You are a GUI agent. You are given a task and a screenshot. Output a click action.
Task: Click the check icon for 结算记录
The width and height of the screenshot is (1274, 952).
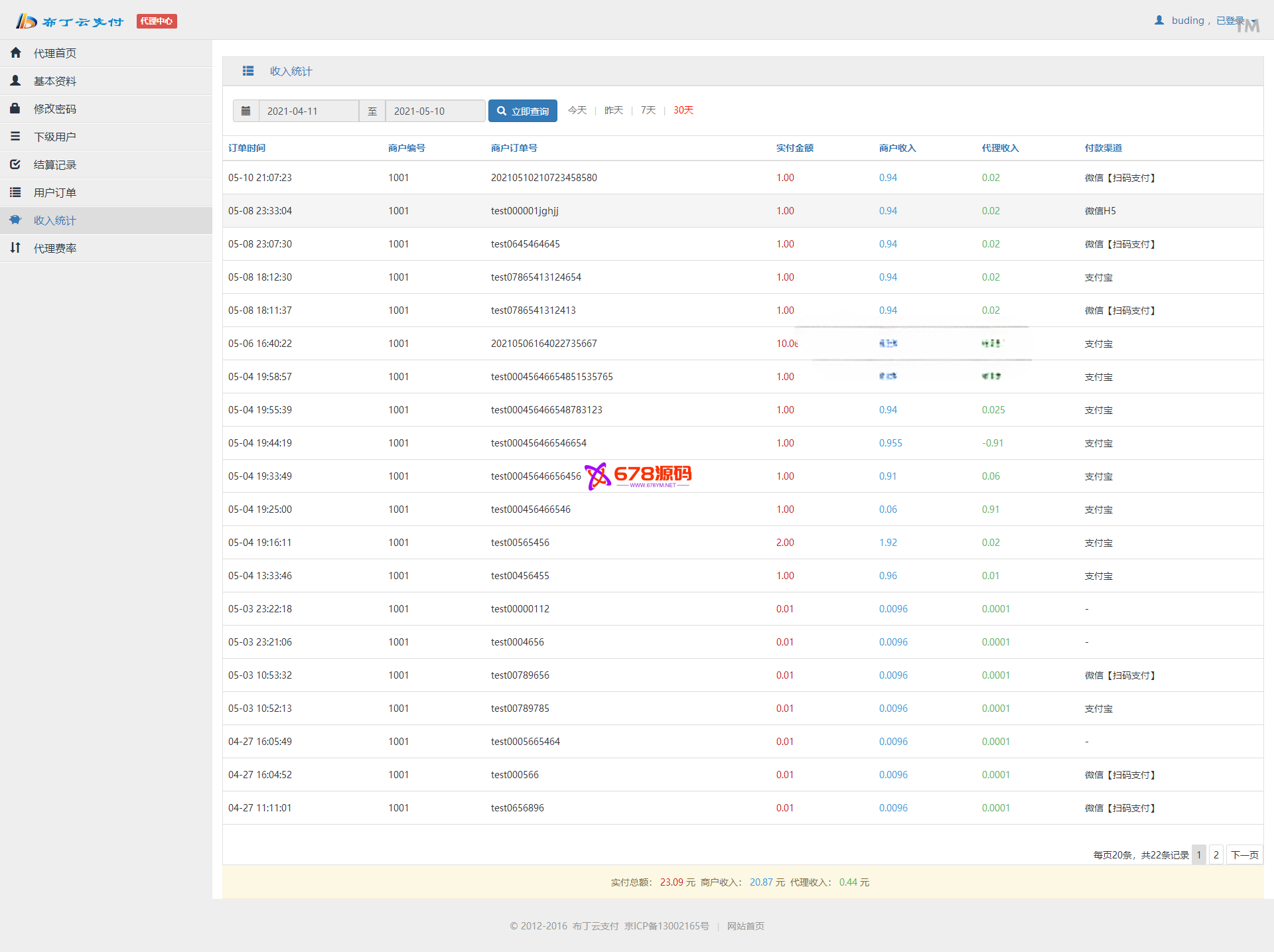[15, 164]
